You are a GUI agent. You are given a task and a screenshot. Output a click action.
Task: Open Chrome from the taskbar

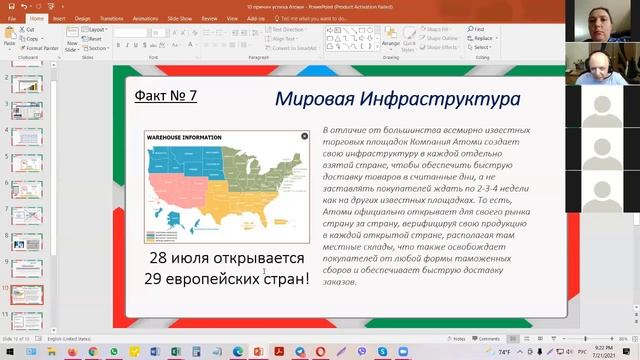point(93,351)
